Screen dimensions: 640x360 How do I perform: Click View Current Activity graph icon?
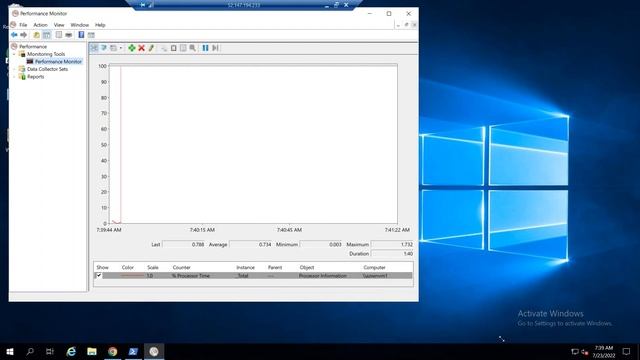coord(94,48)
